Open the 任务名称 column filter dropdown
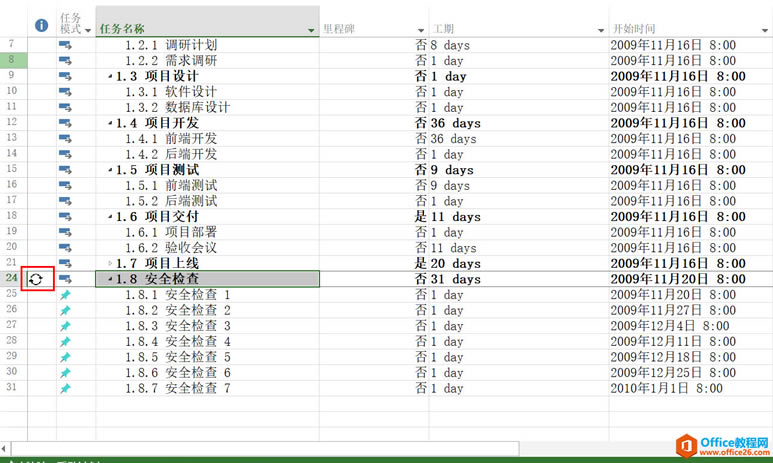This screenshot has height=463, width=773. tap(311, 31)
